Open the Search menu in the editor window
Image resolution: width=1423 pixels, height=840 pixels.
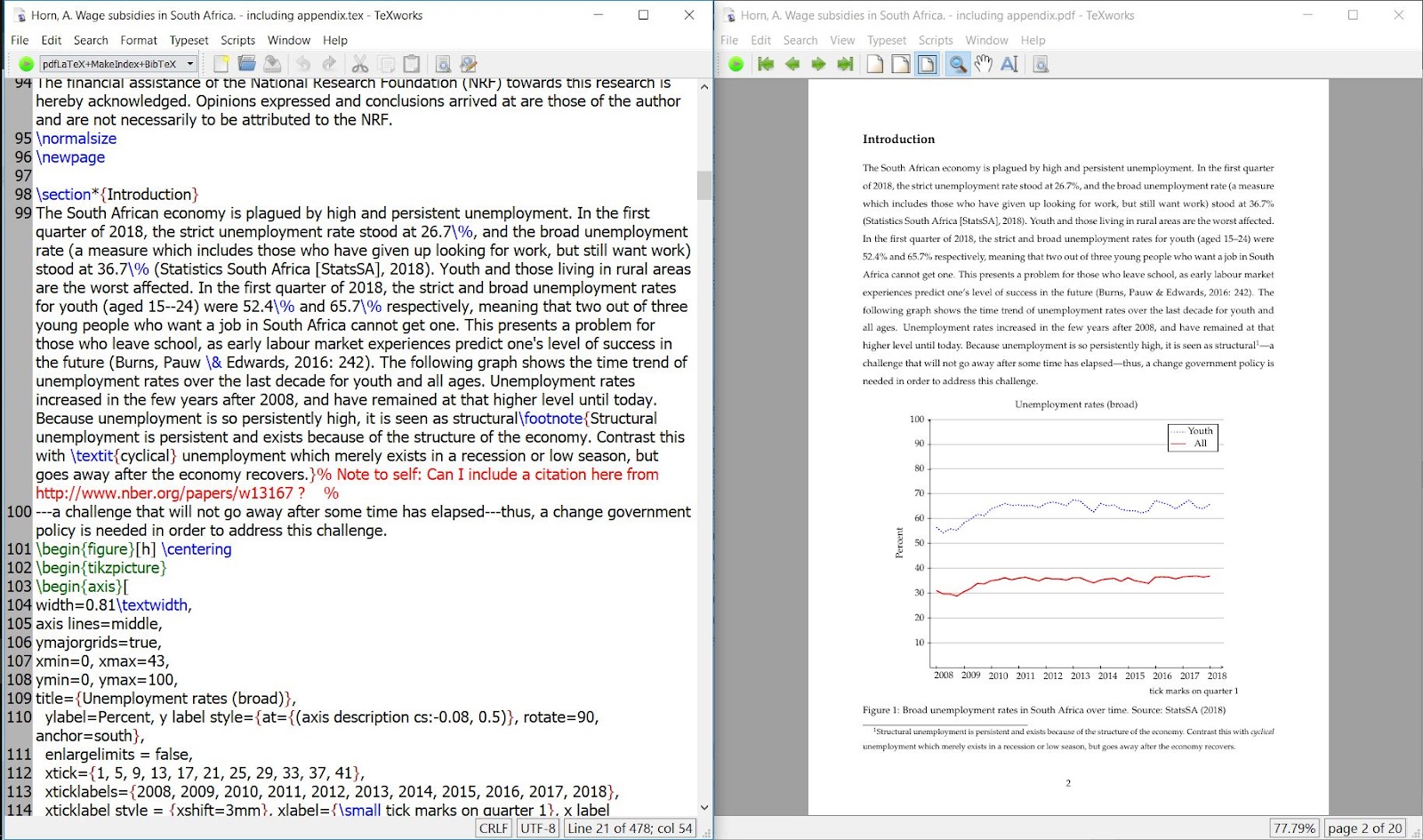pos(91,40)
